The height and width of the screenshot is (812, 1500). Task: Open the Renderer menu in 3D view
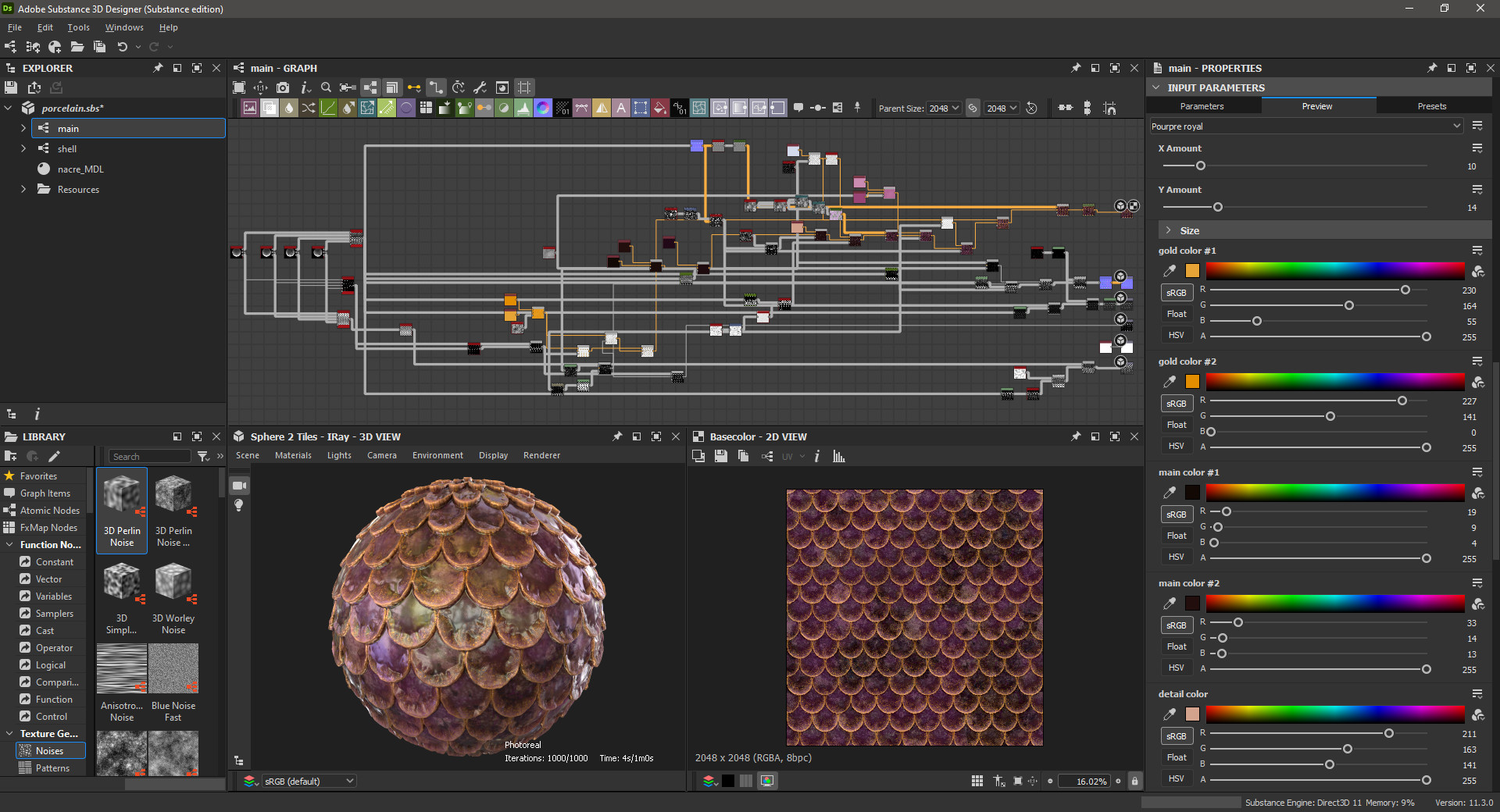(541, 455)
